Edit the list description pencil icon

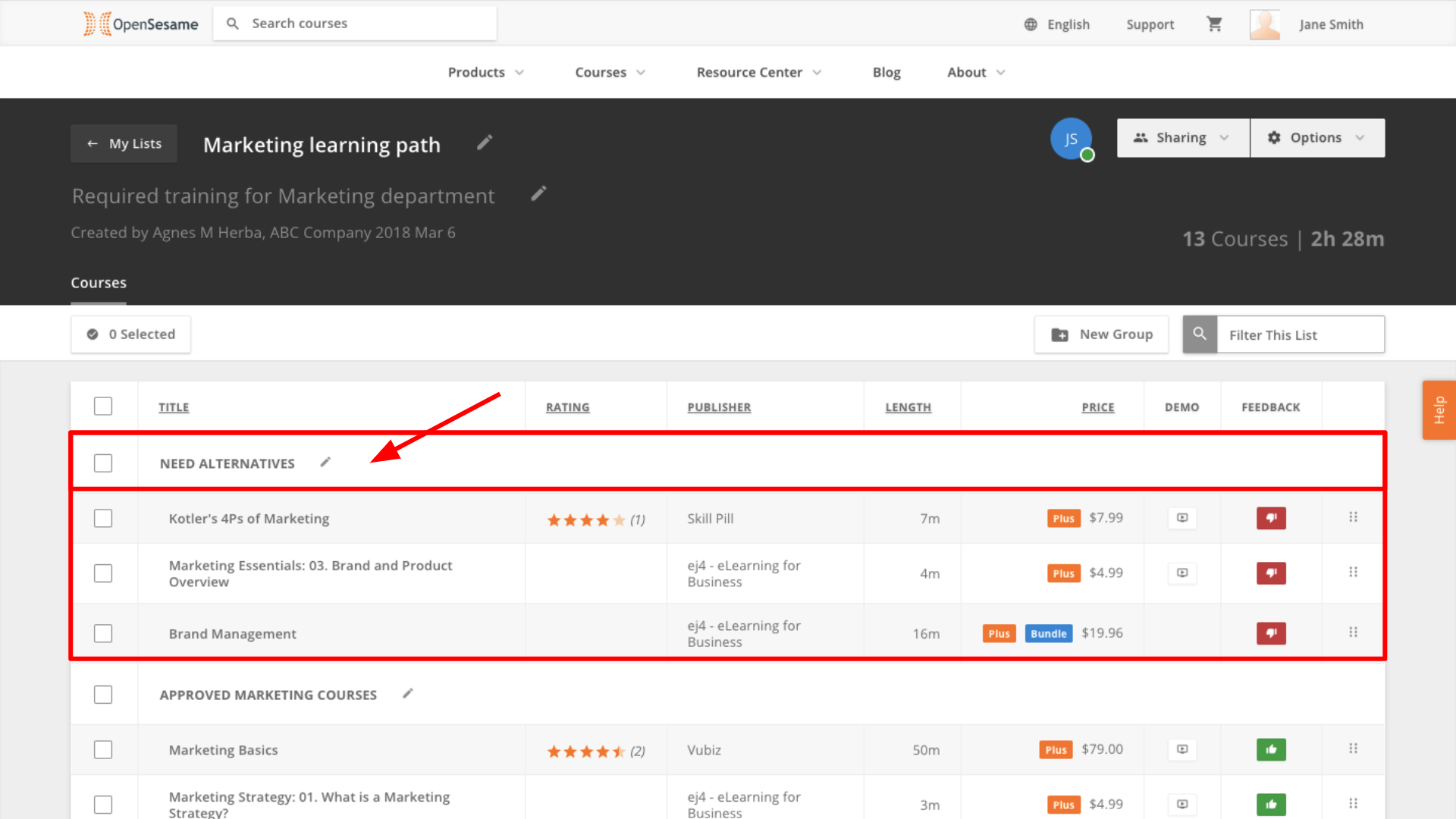[x=538, y=194]
